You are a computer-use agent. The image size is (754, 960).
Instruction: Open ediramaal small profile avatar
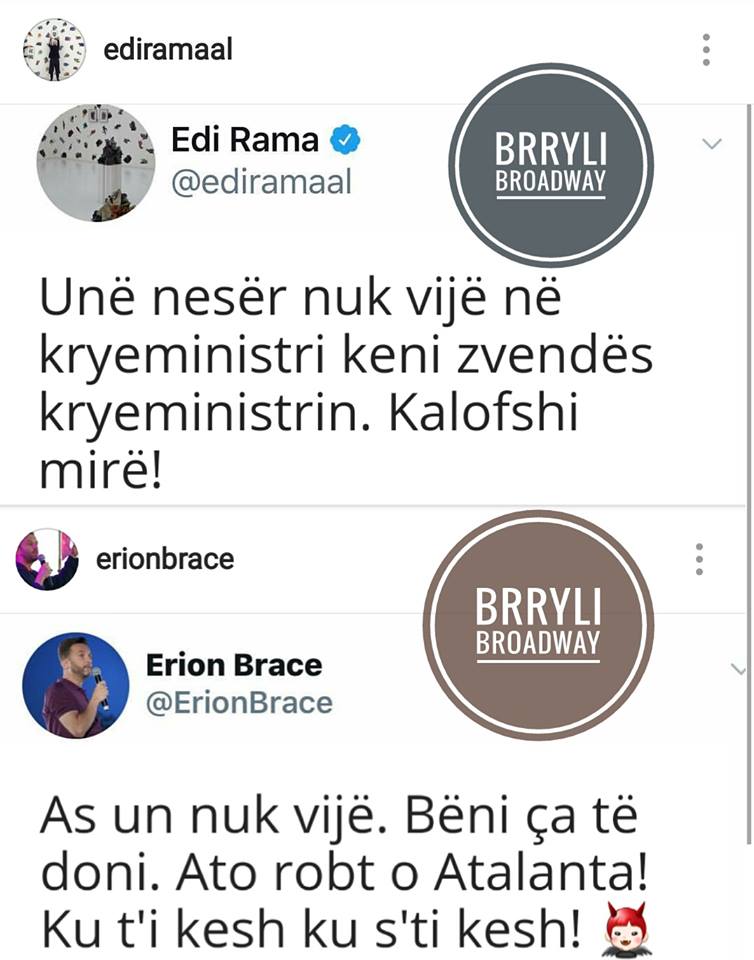(54, 50)
